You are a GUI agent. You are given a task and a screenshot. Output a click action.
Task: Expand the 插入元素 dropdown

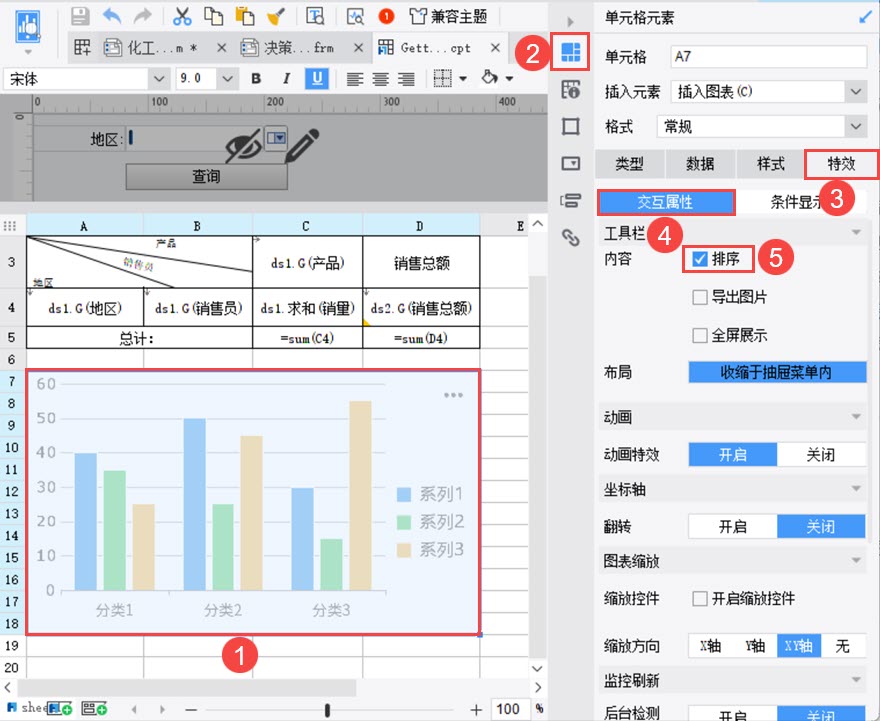(855, 92)
